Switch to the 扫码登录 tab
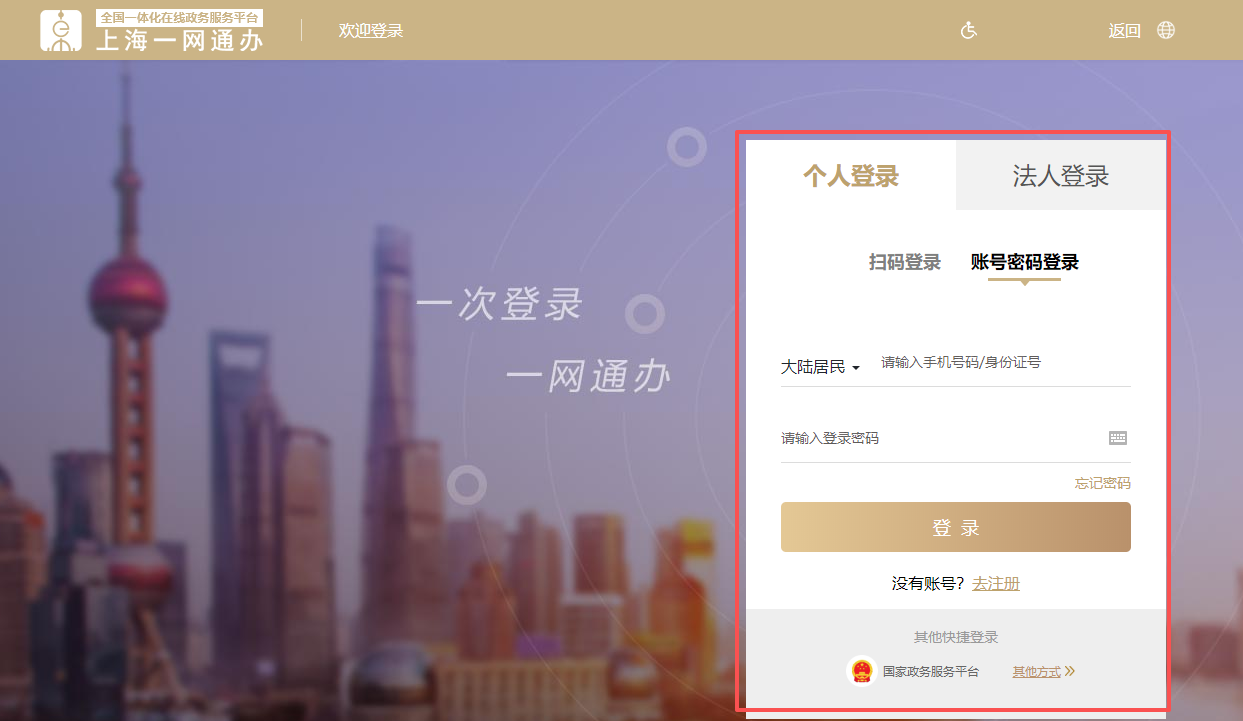The image size is (1243, 721). click(x=903, y=262)
